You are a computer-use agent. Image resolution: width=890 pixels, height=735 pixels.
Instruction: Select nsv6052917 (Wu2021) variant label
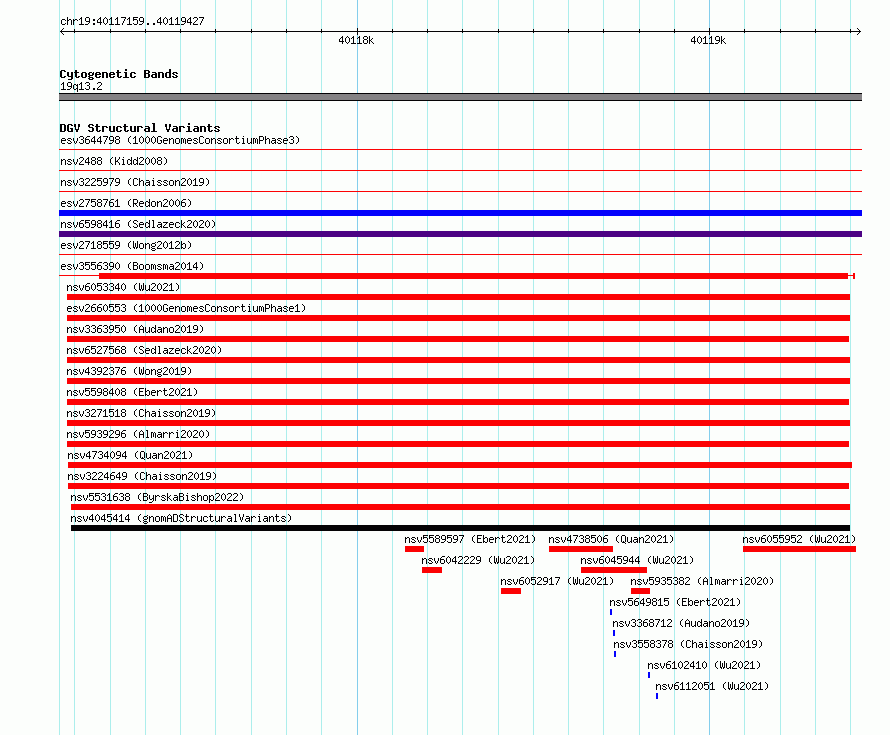[x=557, y=581]
